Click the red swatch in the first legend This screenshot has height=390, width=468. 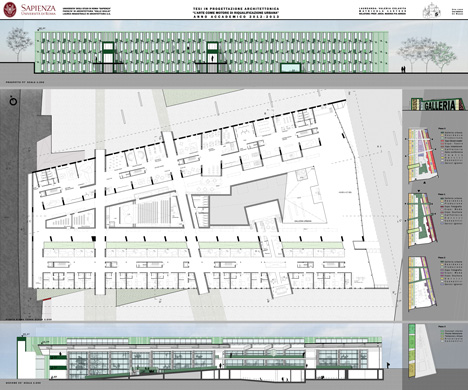pos(442,141)
